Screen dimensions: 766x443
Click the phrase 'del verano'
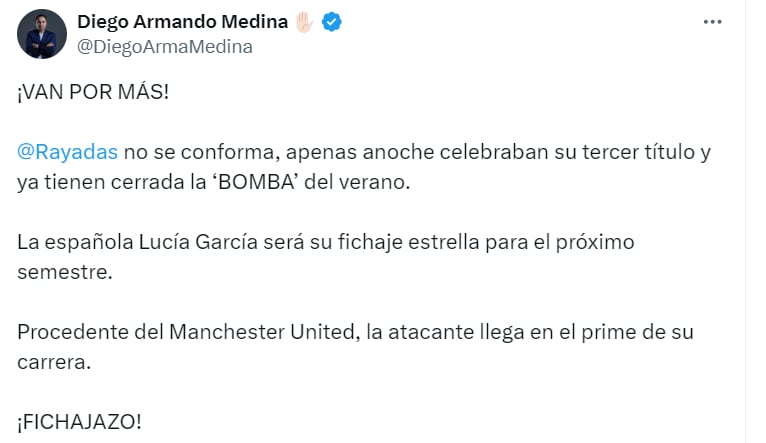(x=372, y=182)
